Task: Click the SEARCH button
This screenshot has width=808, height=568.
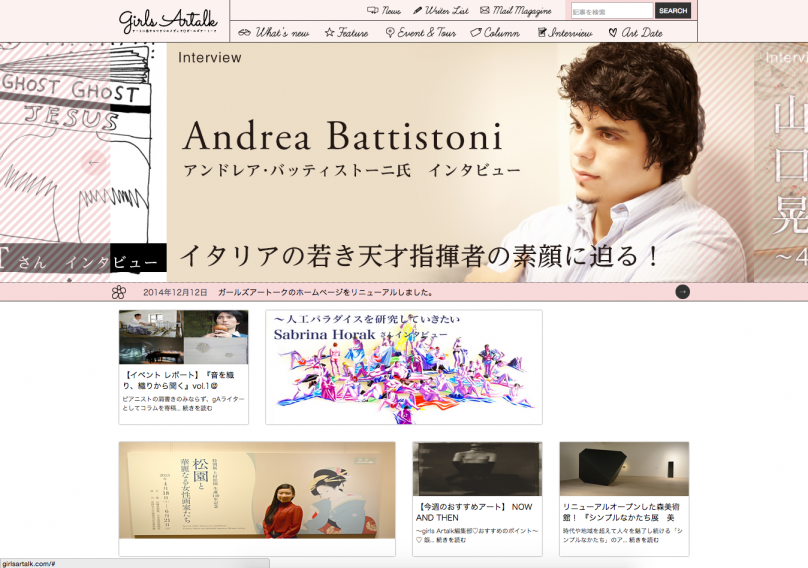Action: (x=673, y=11)
